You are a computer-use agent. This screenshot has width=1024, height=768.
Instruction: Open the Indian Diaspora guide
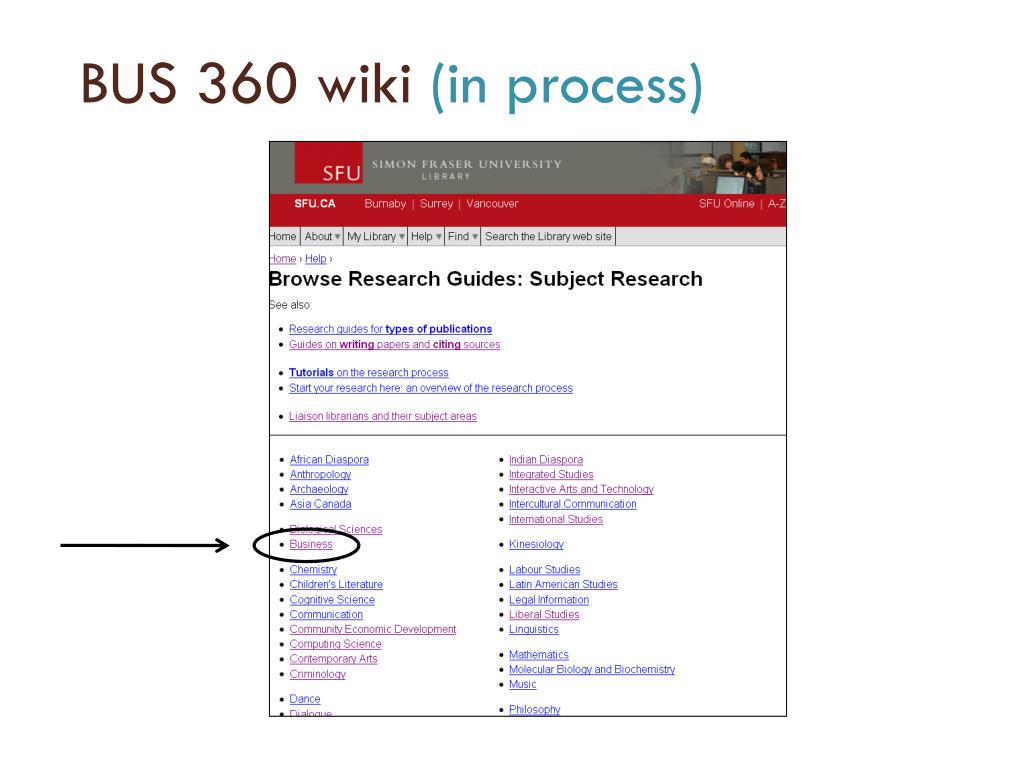(546, 460)
